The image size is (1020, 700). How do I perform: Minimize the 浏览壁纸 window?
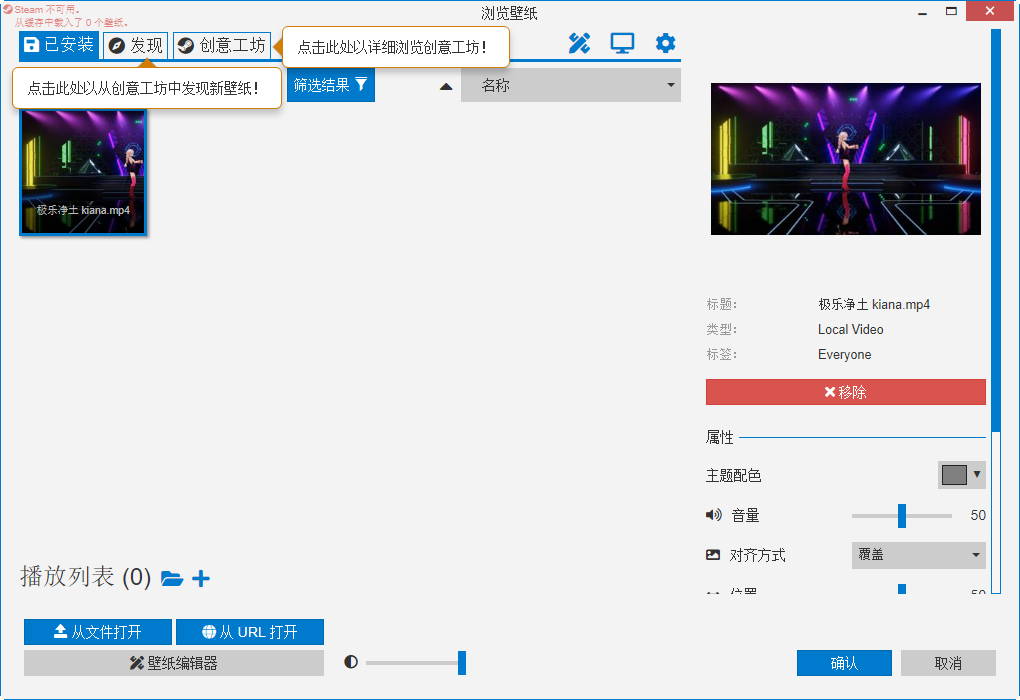pos(922,12)
